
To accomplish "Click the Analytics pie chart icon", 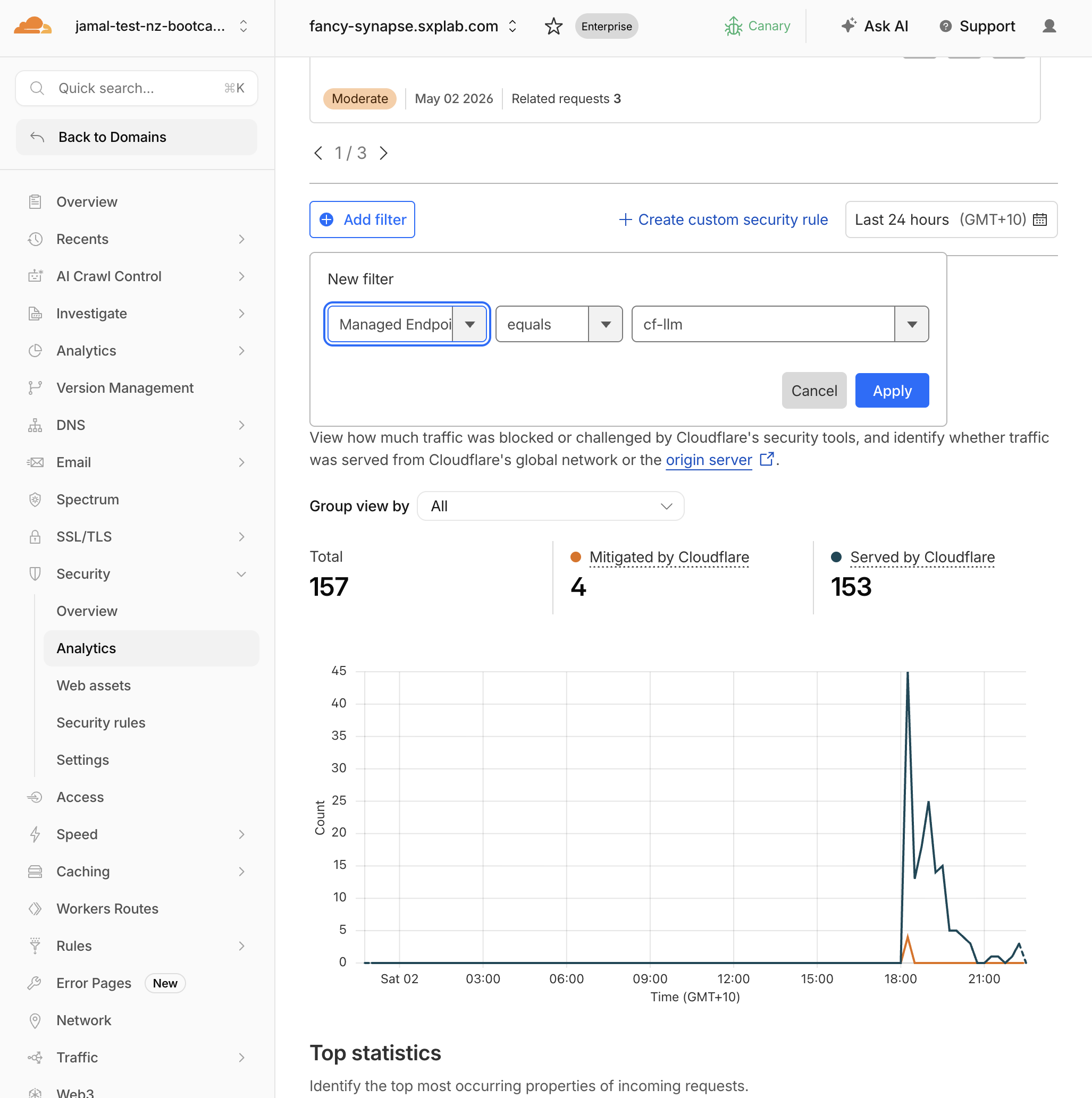I will pos(35,351).
